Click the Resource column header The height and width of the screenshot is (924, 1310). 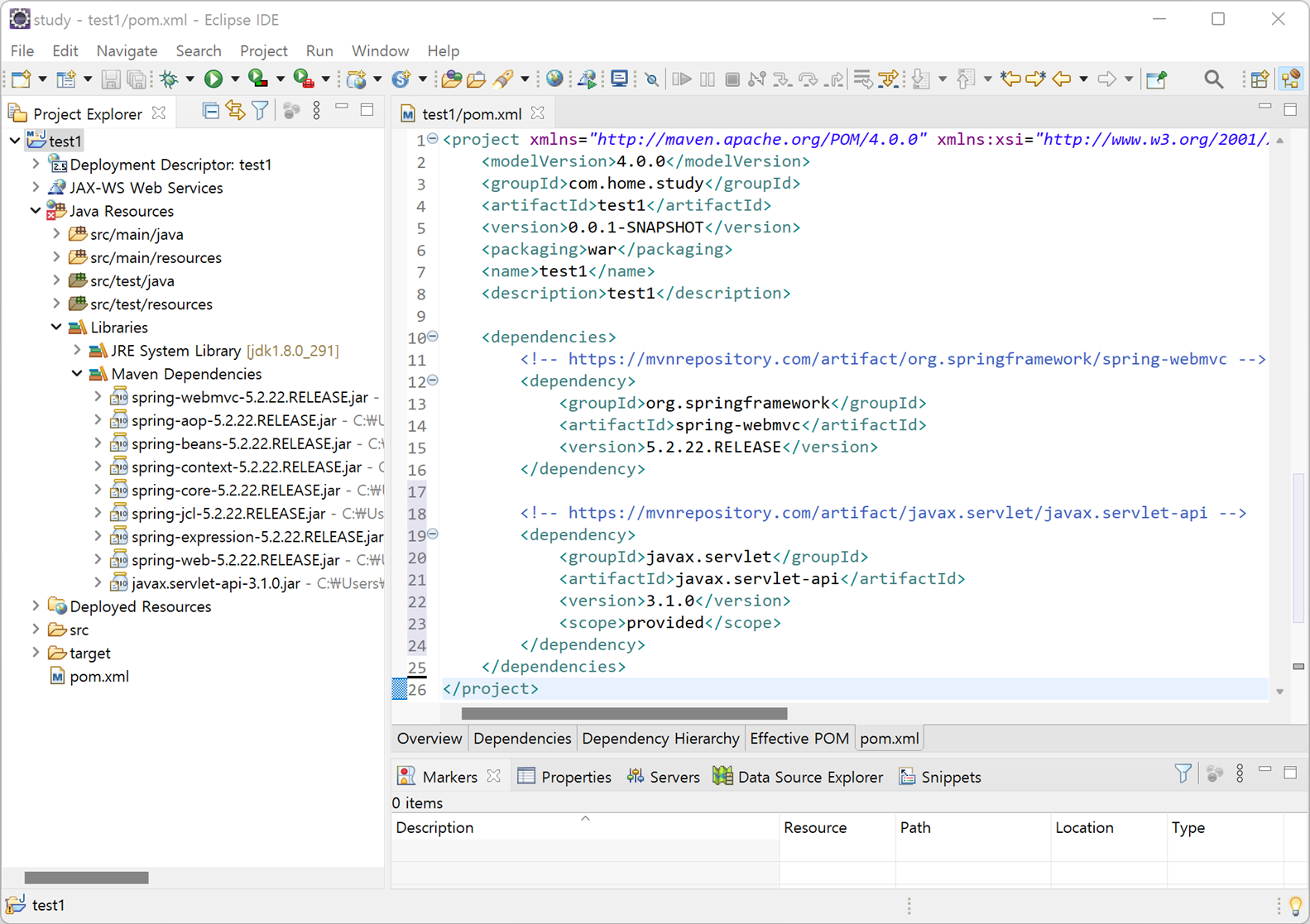click(x=837, y=827)
